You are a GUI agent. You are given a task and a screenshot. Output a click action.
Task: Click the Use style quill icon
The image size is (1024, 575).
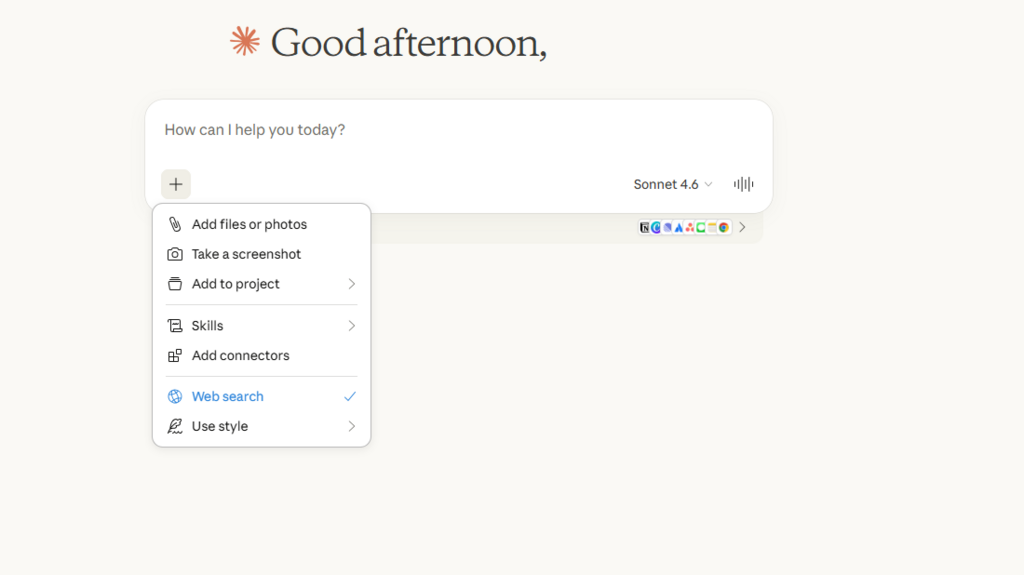coord(175,427)
